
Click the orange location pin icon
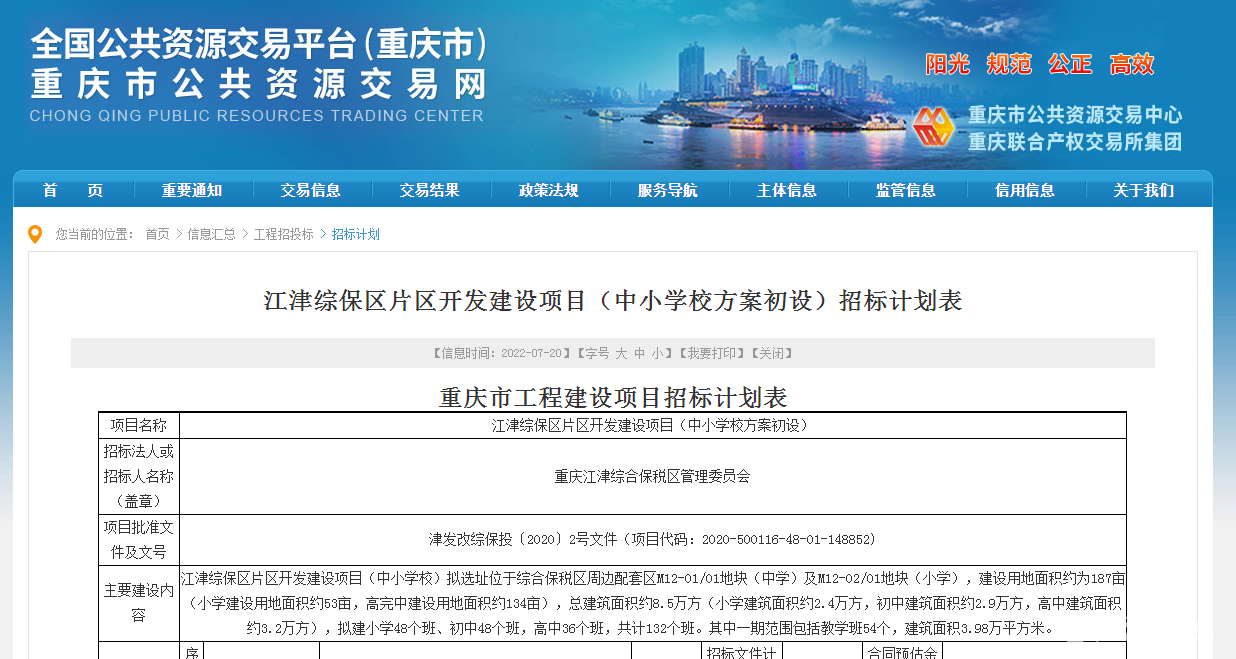click(35, 235)
